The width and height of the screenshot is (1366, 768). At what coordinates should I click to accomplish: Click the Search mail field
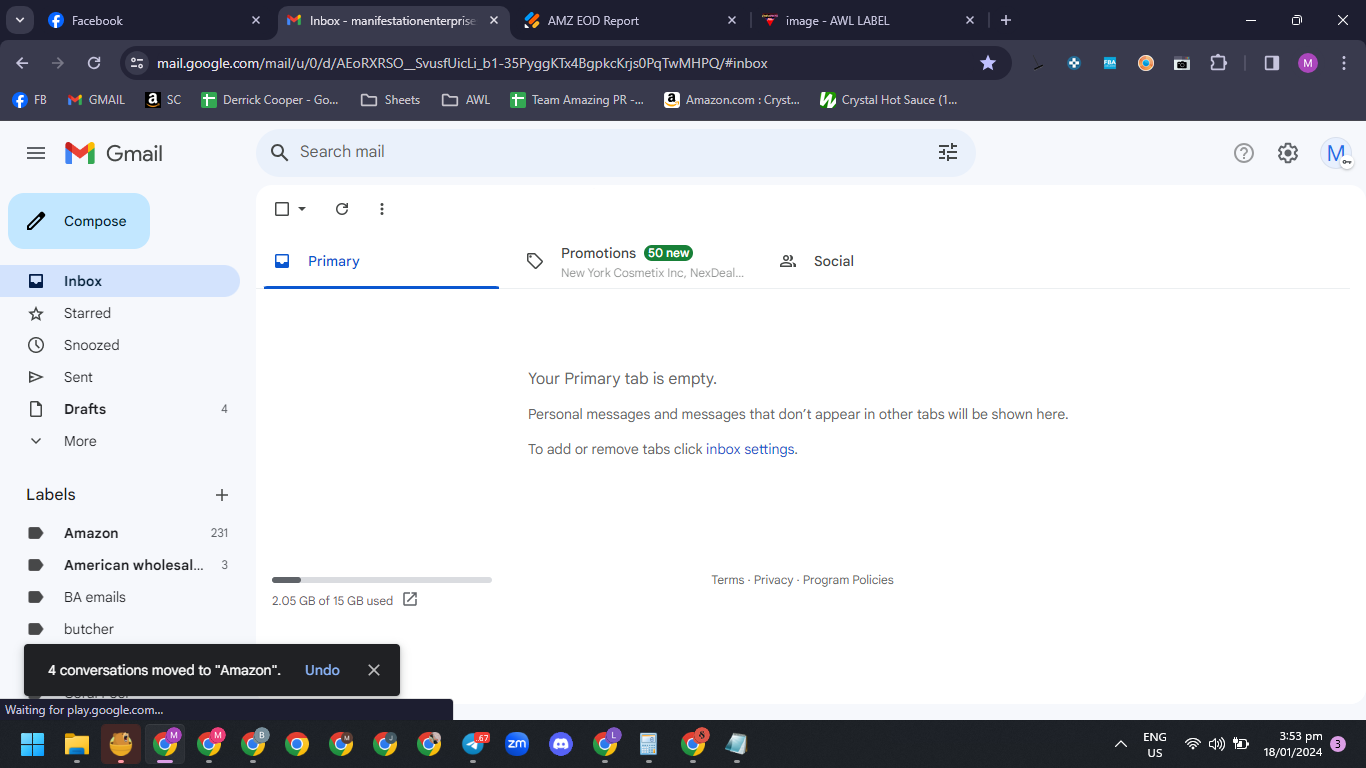coord(616,153)
